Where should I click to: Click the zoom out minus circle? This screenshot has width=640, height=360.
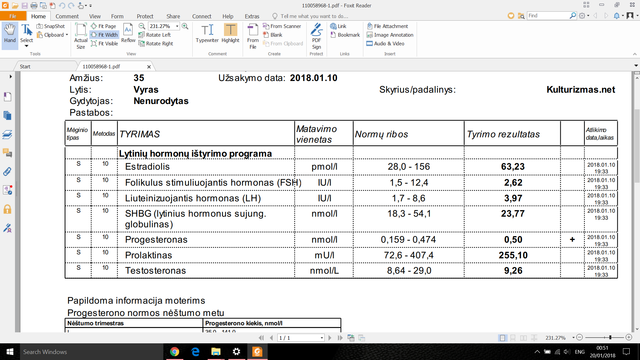pyautogui.click(x=580, y=338)
